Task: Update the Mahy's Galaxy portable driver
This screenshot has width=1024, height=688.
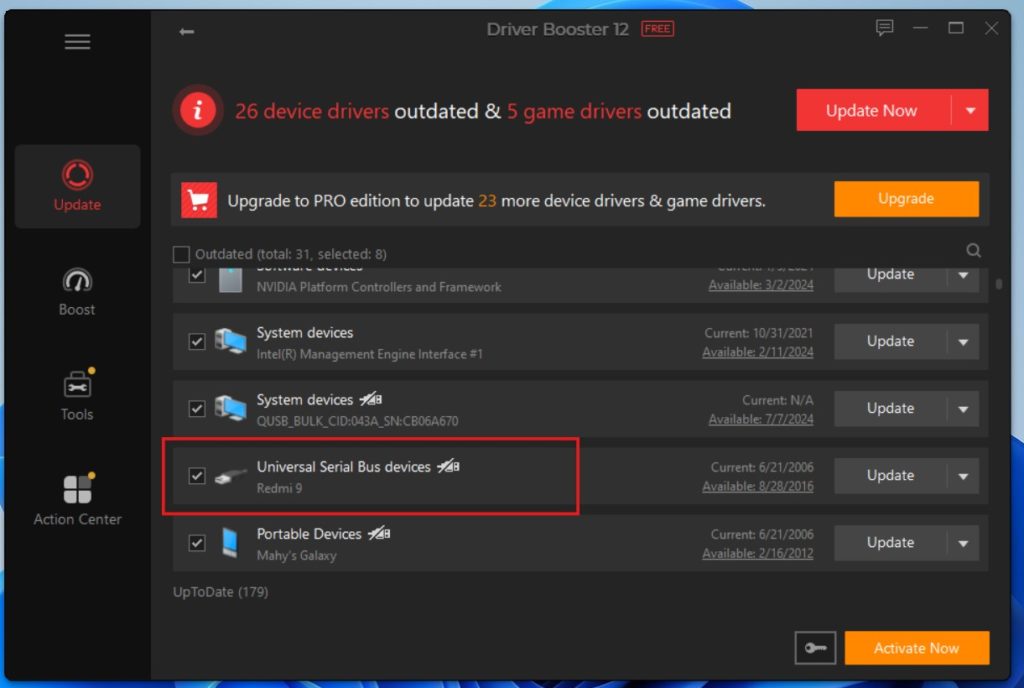Action: pyautogui.click(x=890, y=543)
